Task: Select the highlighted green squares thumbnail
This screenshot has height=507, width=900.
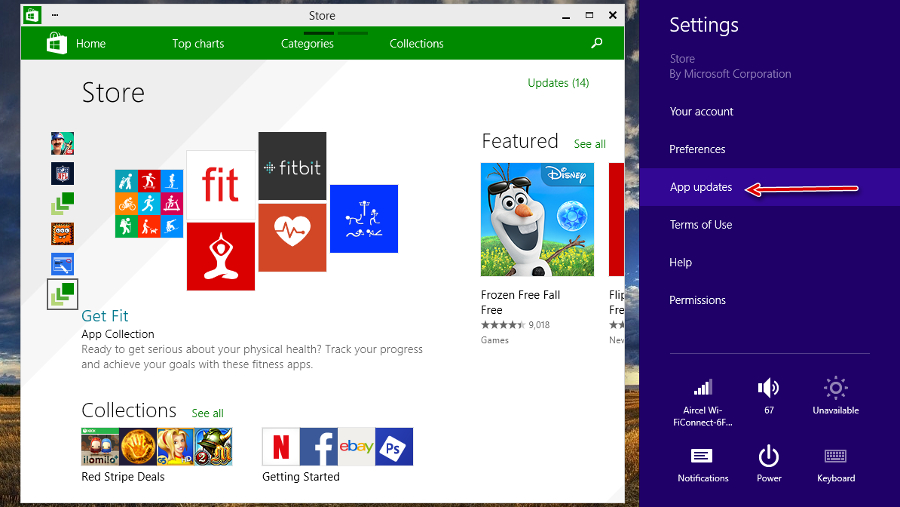Action: 62,294
